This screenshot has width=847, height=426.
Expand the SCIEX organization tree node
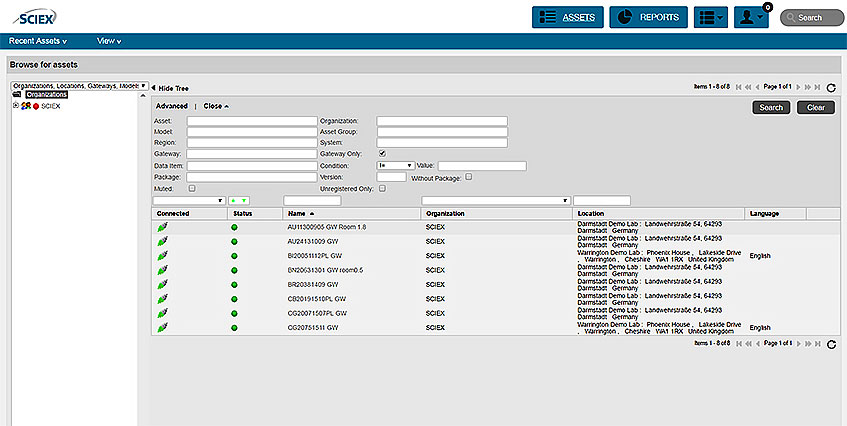[x=15, y=105]
